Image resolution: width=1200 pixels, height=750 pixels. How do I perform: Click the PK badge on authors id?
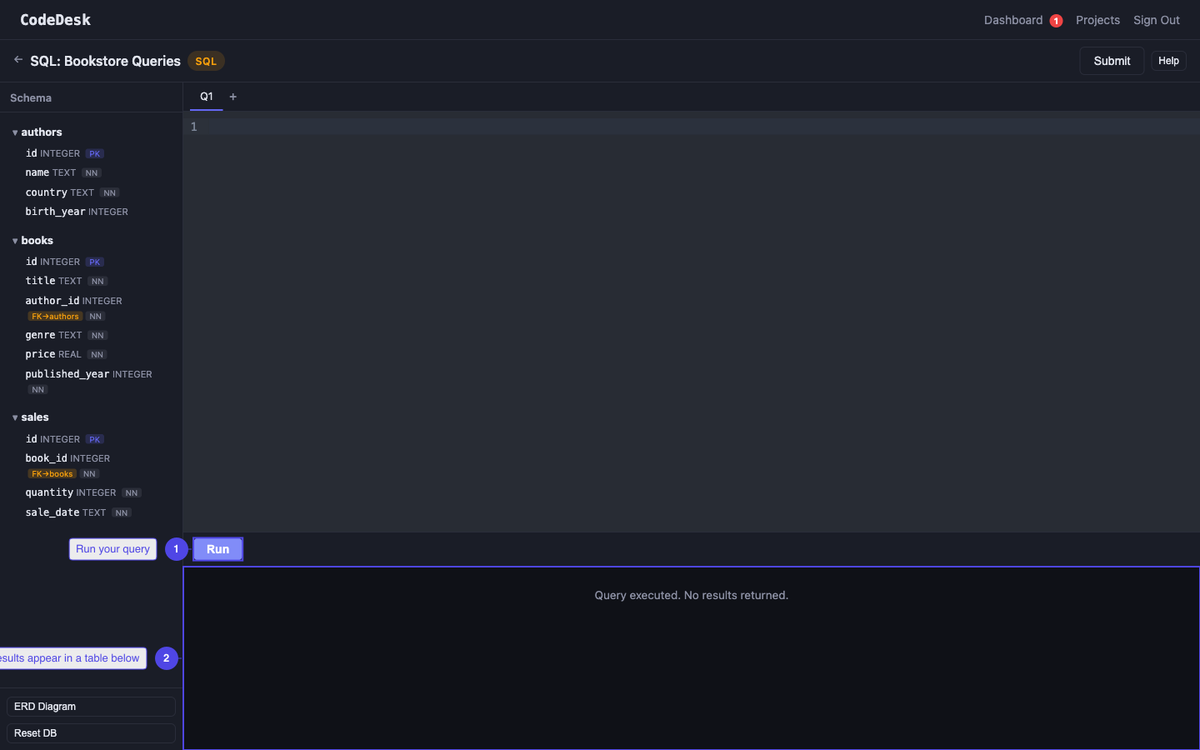tap(94, 153)
